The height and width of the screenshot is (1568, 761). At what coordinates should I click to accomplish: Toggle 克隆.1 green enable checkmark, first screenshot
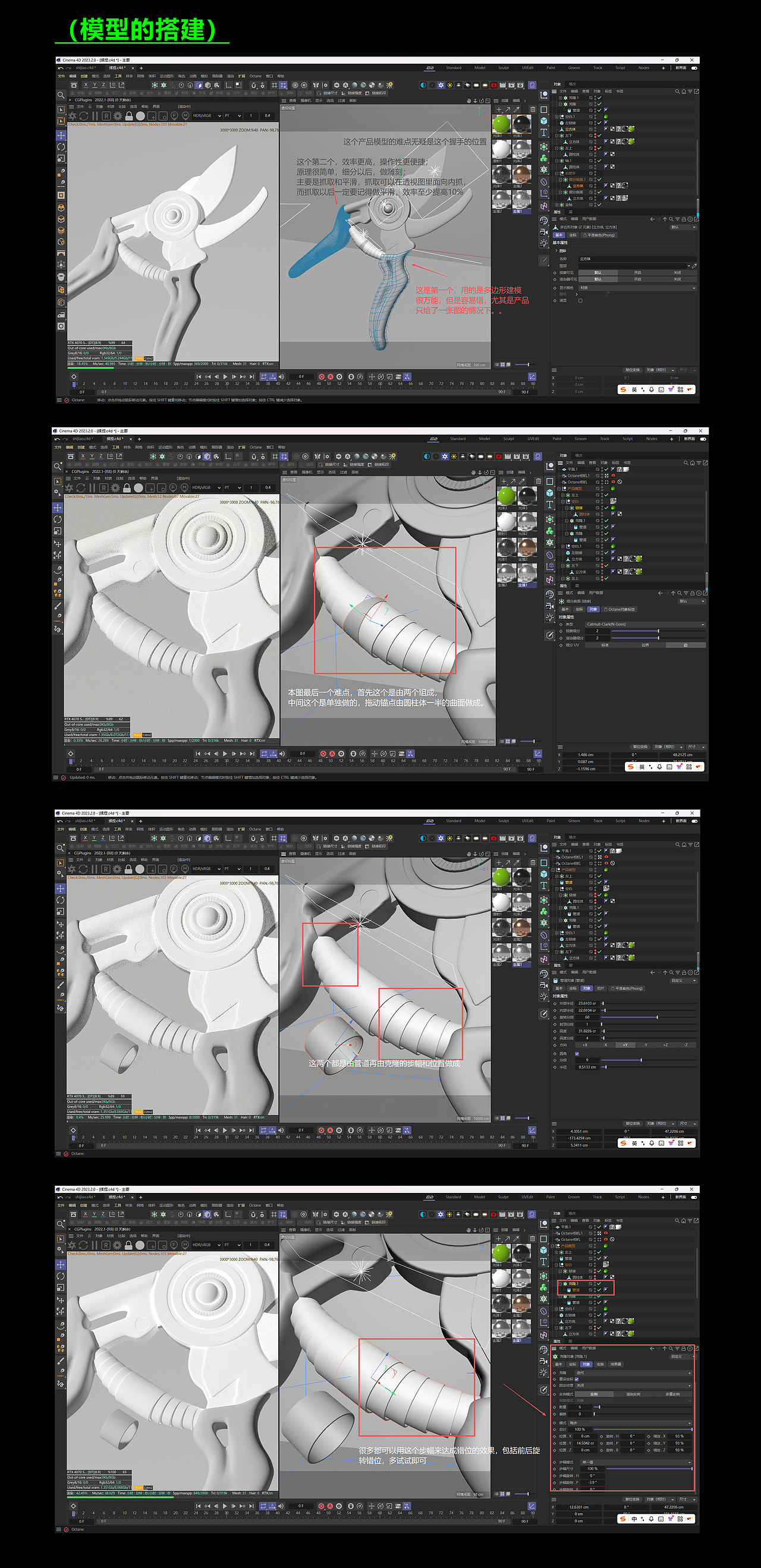pyautogui.click(x=599, y=97)
